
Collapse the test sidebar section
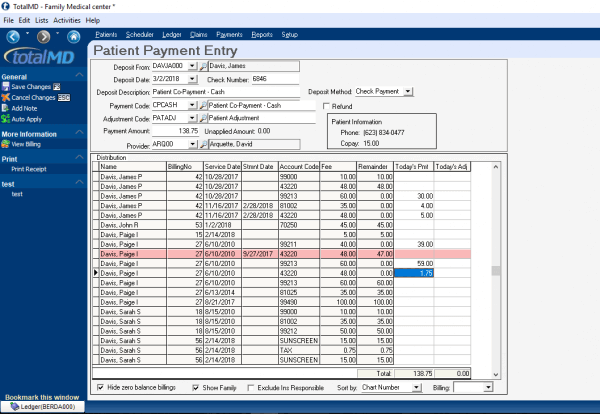pyautogui.click(x=80, y=182)
